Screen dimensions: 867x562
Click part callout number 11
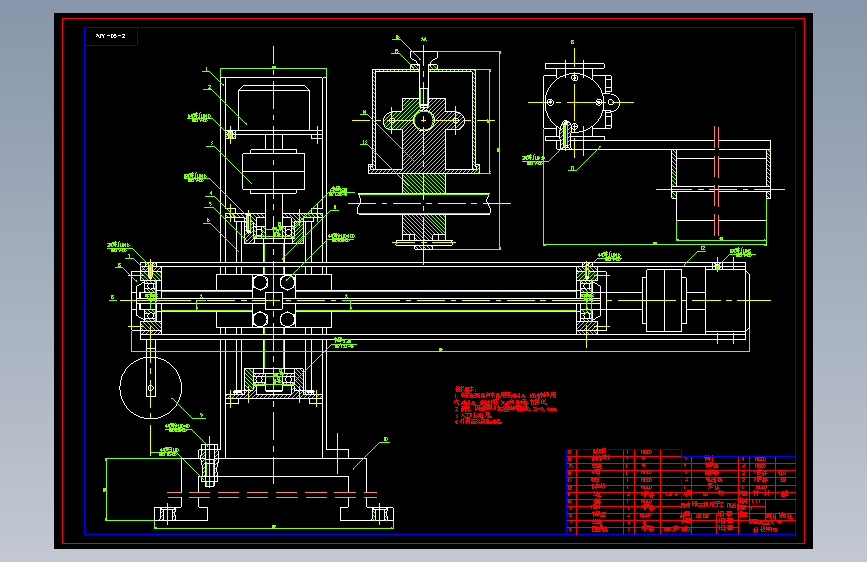pos(572,168)
